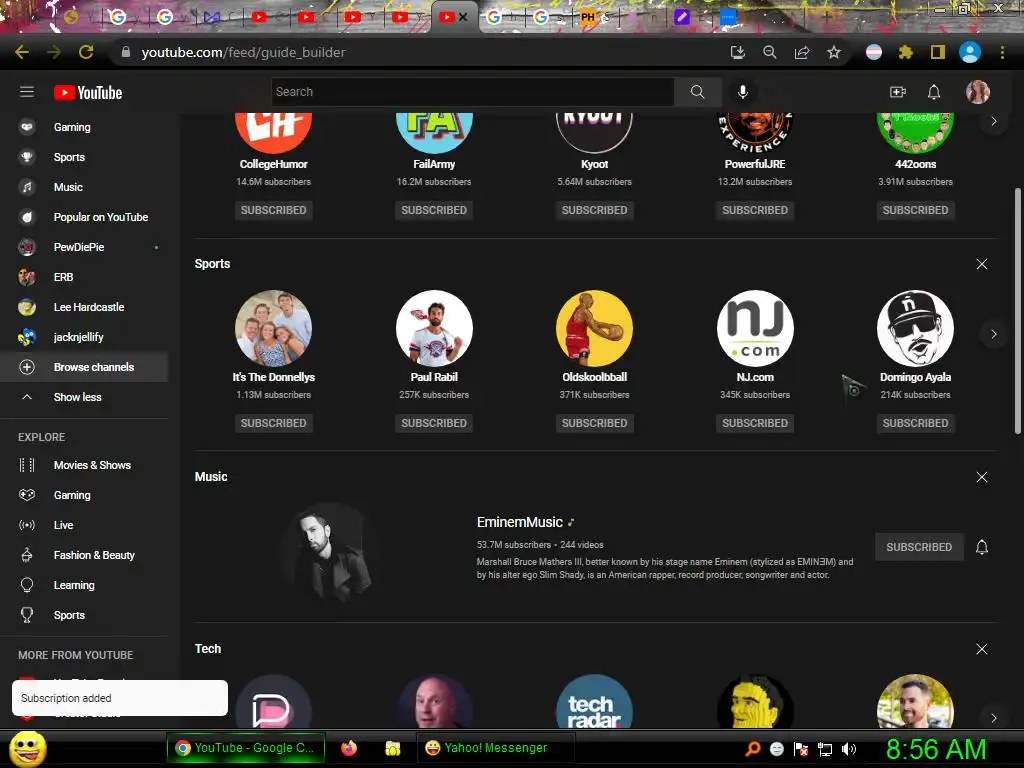Image resolution: width=1024 pixels, height=768 pixels.
Task: Start voice search with microphone icon
Action: coord(743,92)
